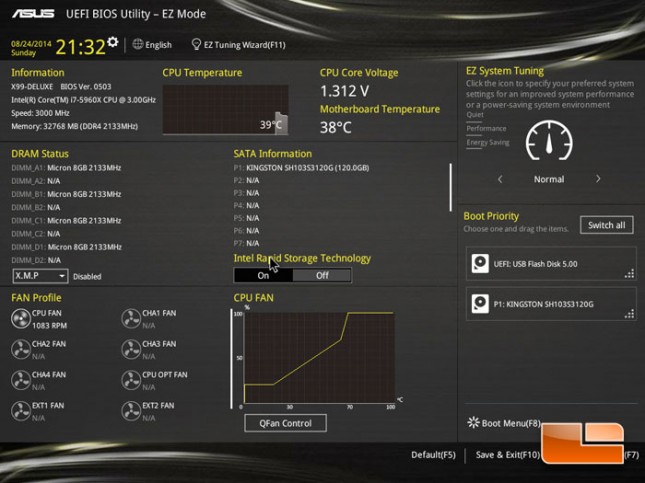Click the Switch all button
645x483 pixels.
[606, 225]
